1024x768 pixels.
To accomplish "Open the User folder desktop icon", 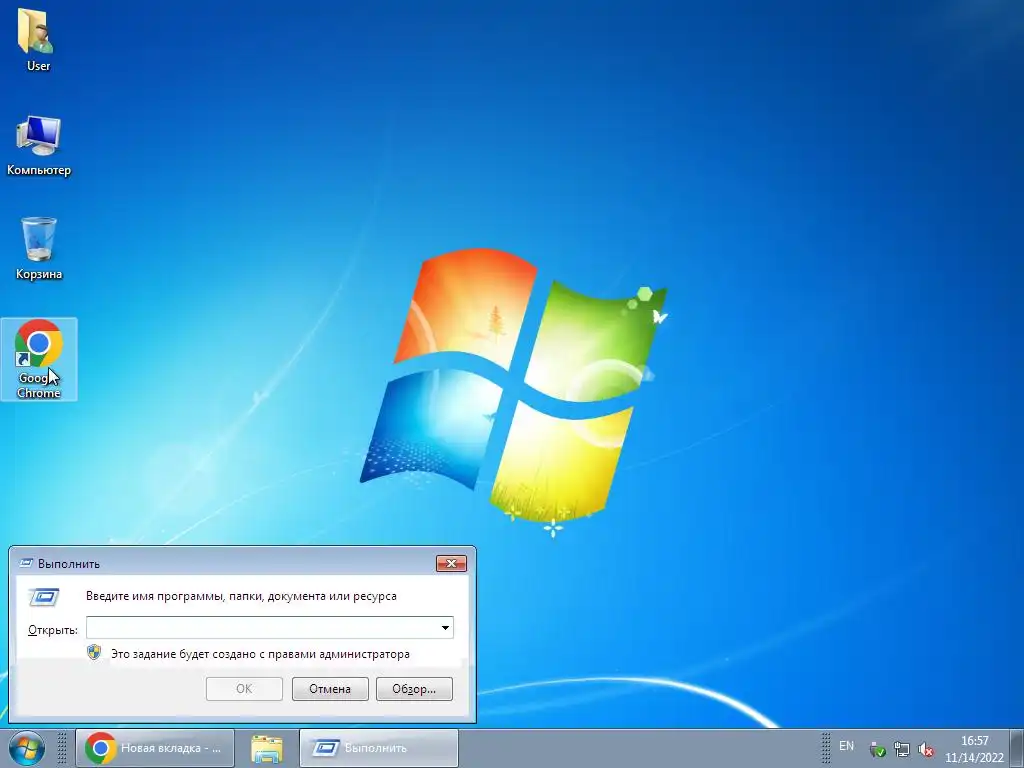I will coord(38,39).
